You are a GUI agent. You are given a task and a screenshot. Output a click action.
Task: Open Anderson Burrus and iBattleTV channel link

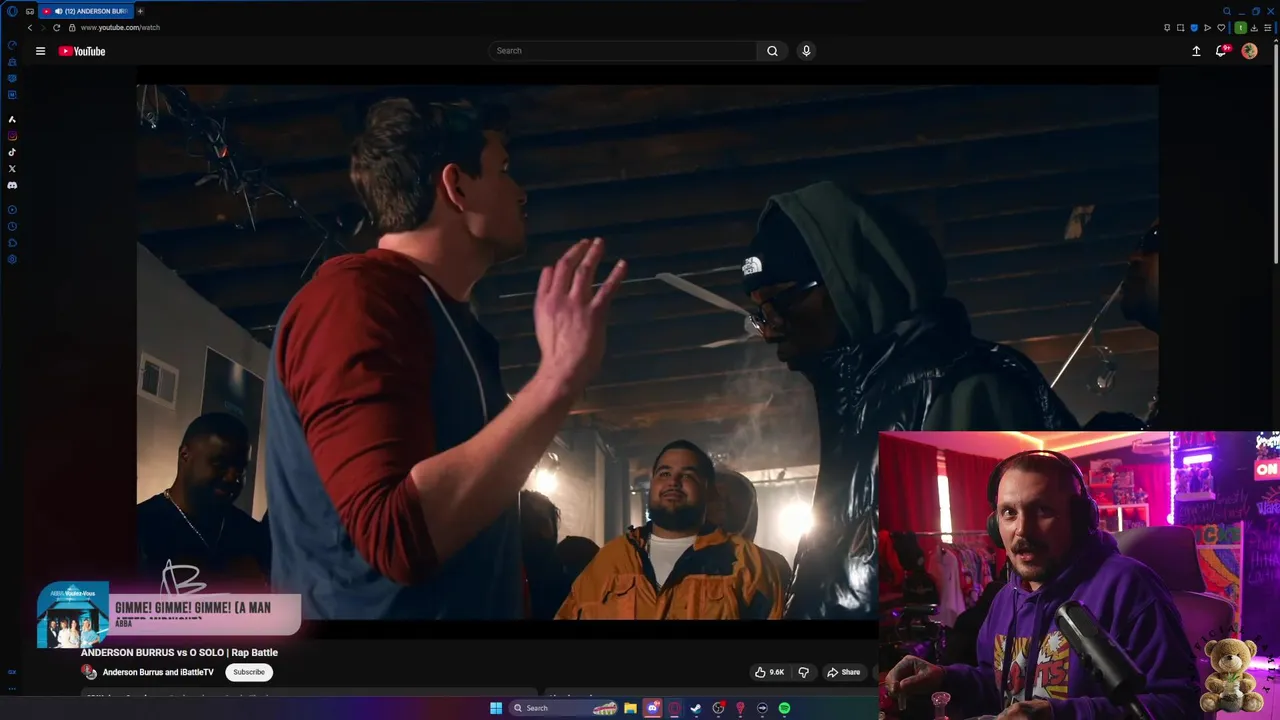pos(158,672)
